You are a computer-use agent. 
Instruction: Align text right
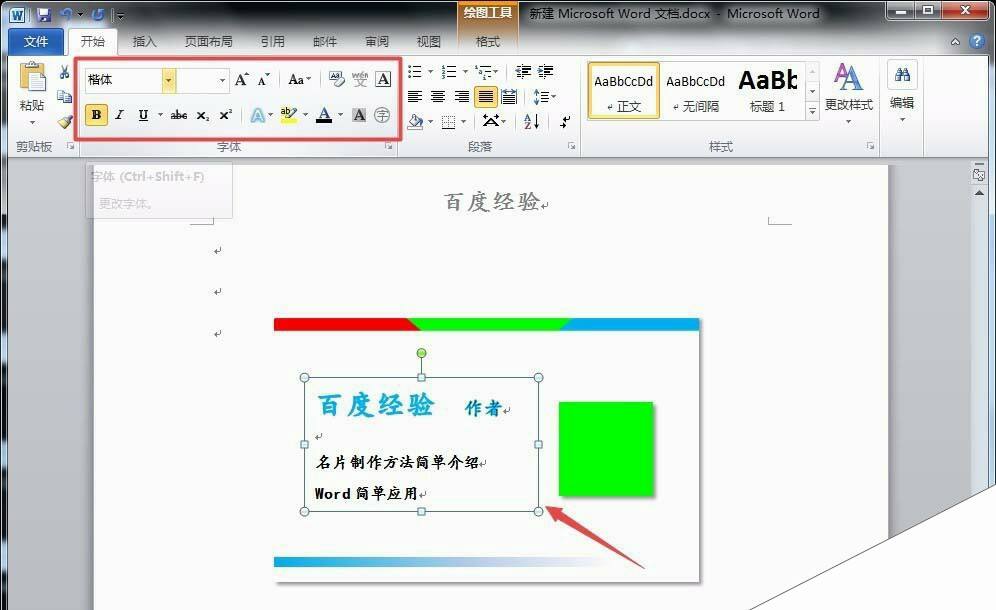462,97
